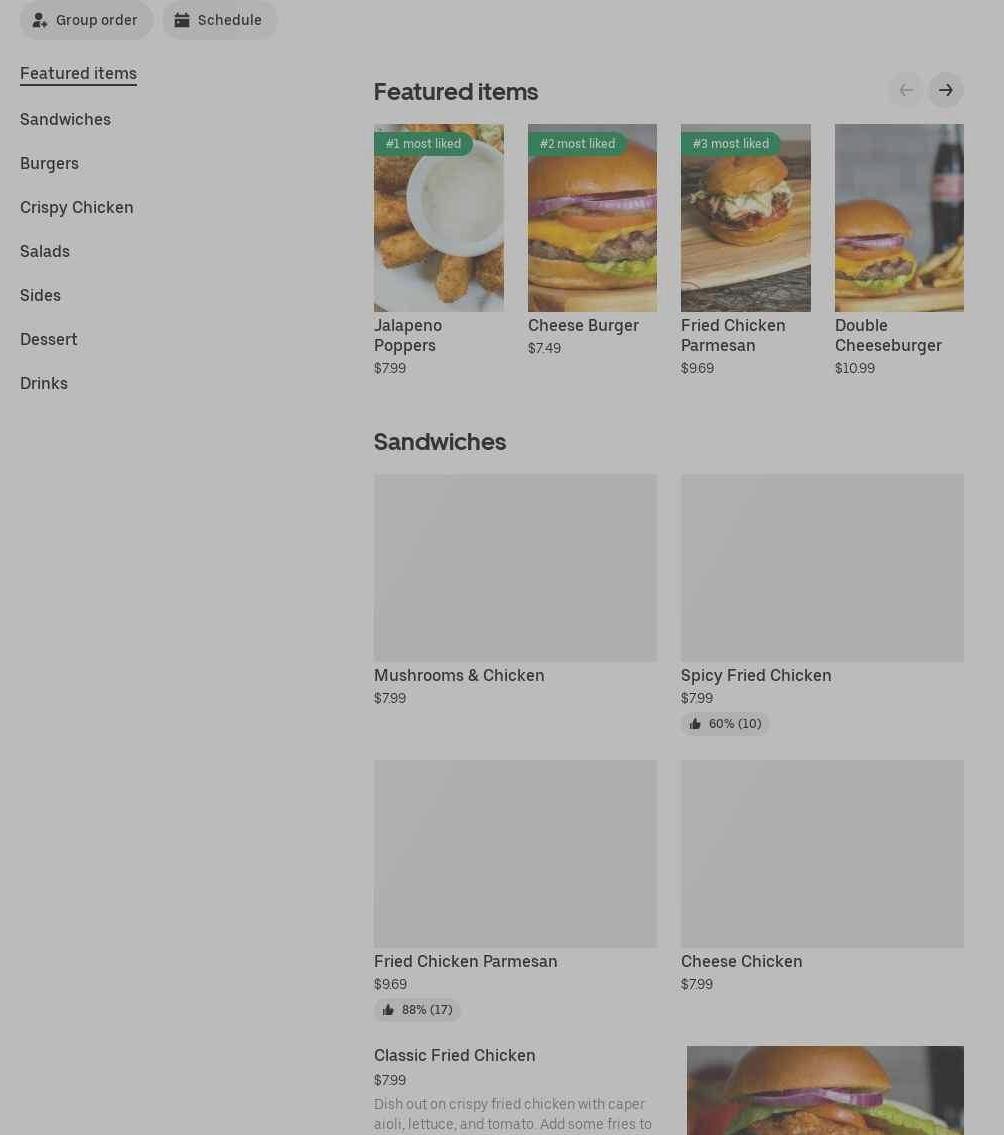Select the #3 most liked badge

point(730,143)
